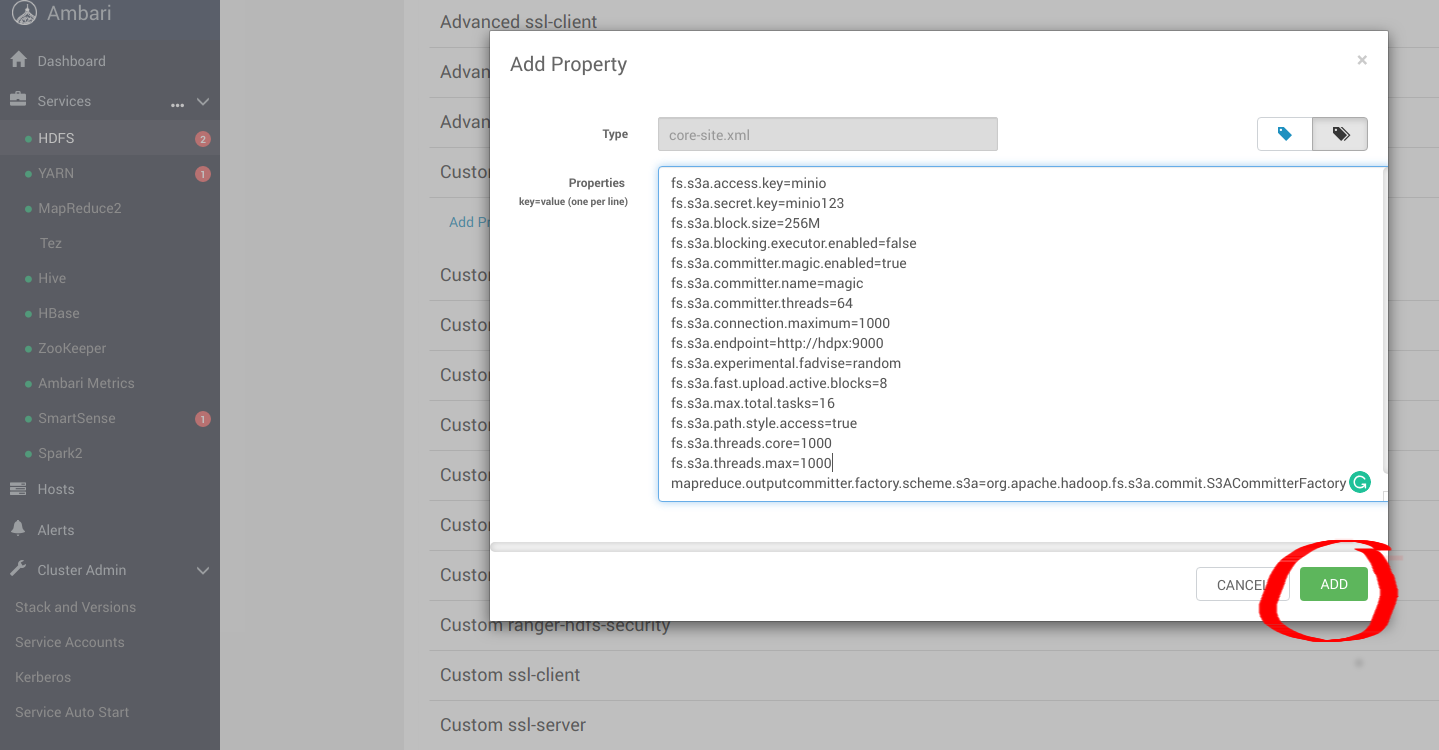Collapse the Cluster Admin chevron
This screenshot has width=1439, height=750.
203,570
